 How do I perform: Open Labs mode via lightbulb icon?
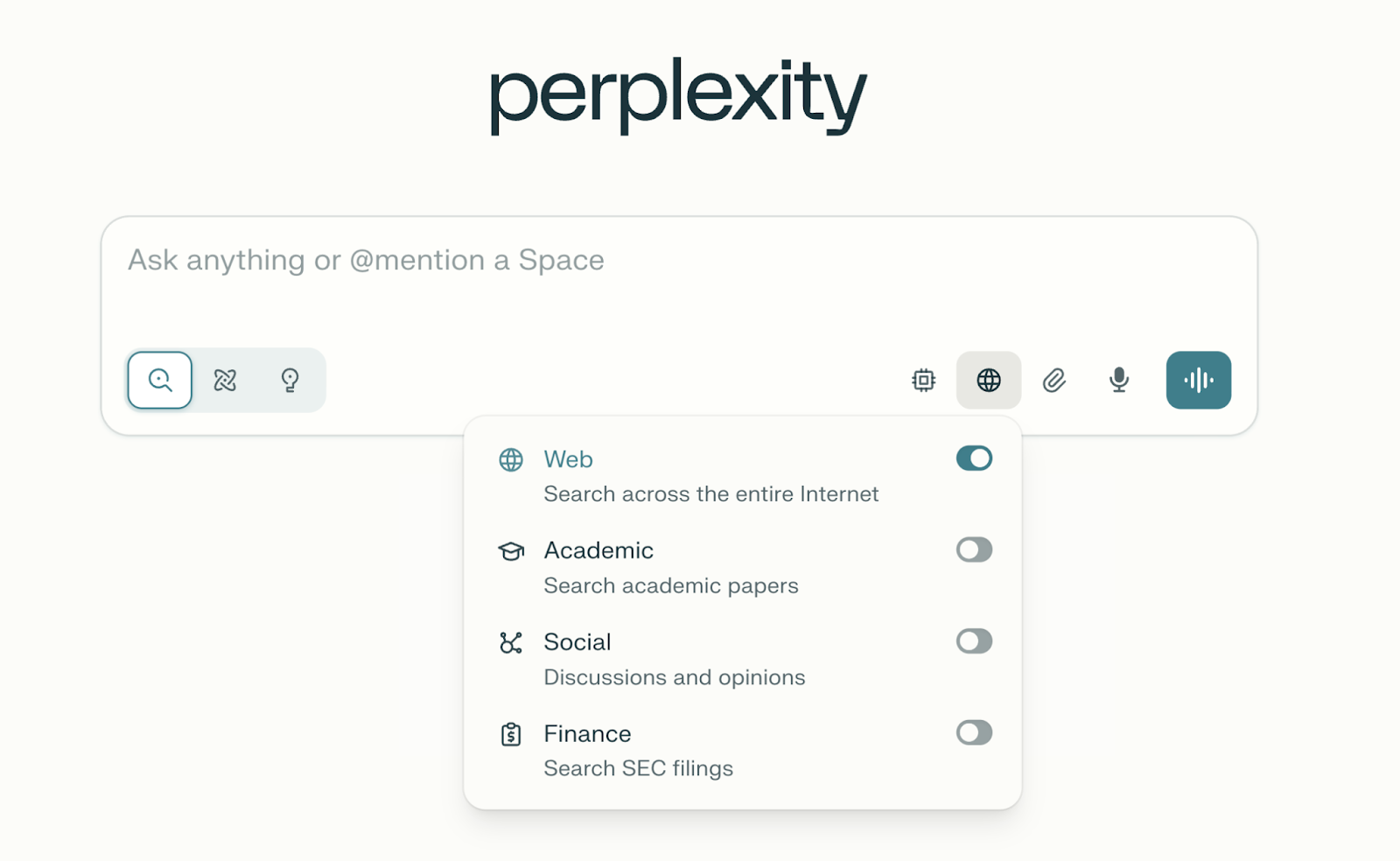pos(289,380)
